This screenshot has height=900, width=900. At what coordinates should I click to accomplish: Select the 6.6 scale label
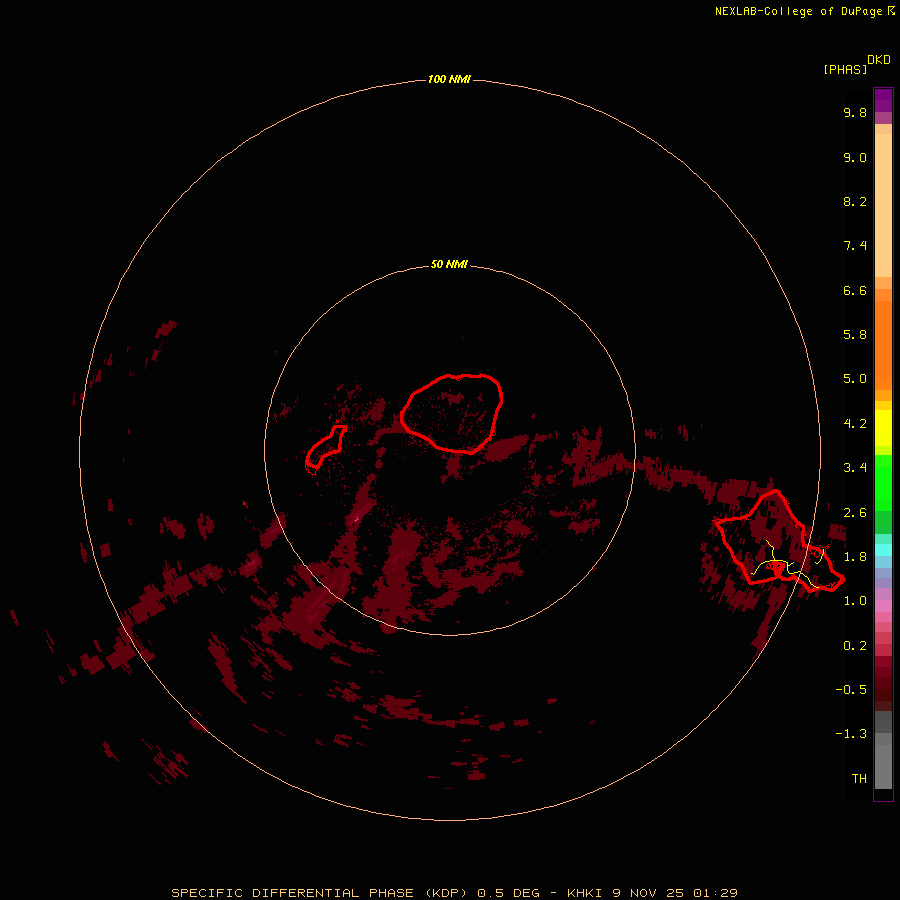(x=855, y=290)
